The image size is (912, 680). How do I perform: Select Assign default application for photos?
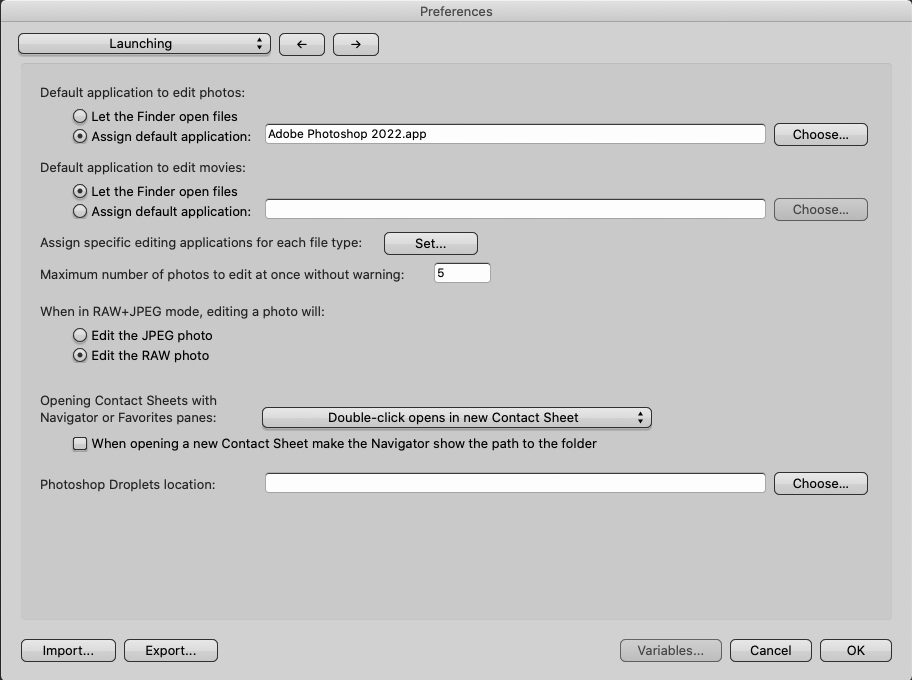coord(80,136)
